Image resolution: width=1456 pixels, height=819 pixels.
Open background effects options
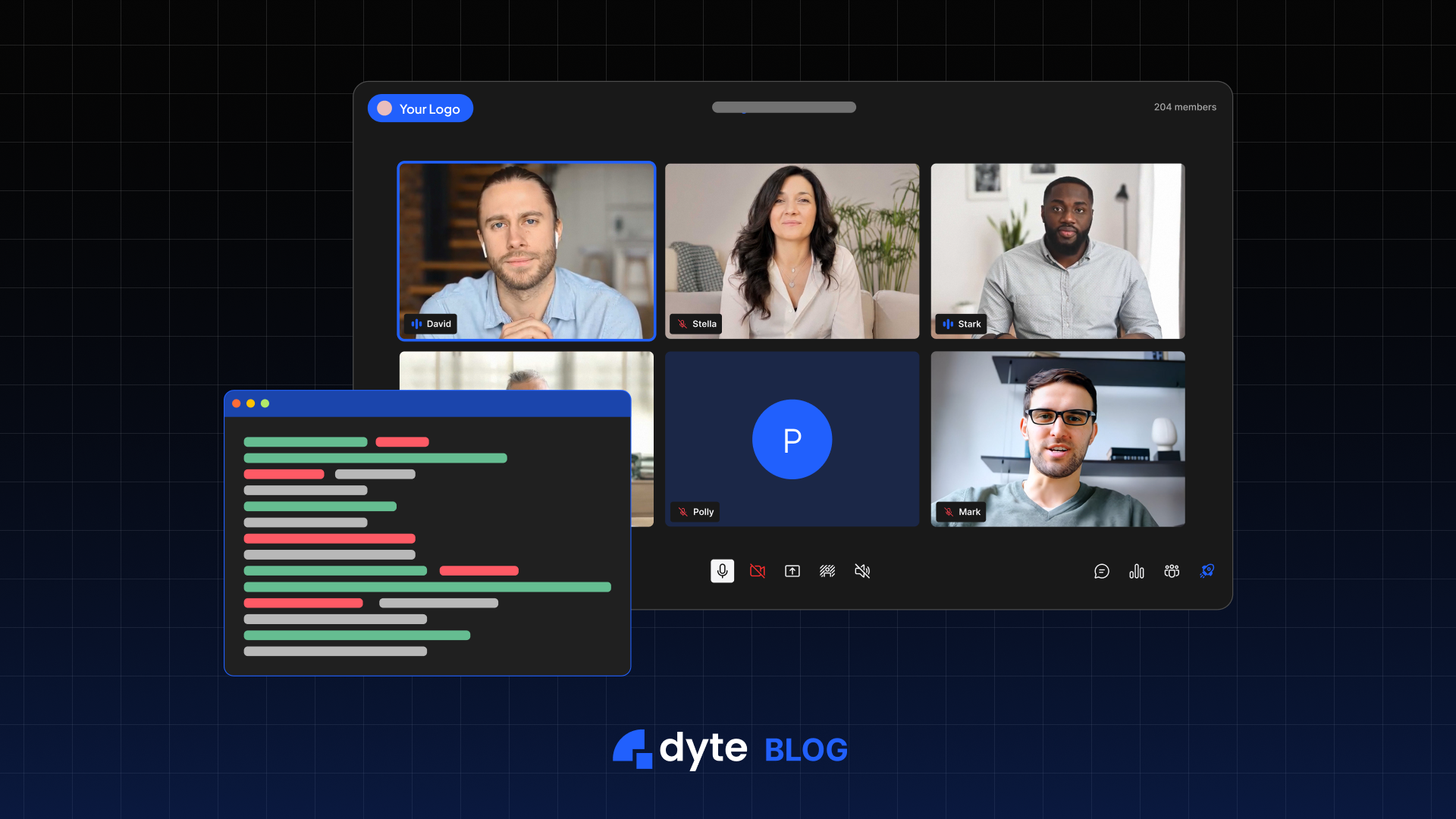click(x=827, y=571)
